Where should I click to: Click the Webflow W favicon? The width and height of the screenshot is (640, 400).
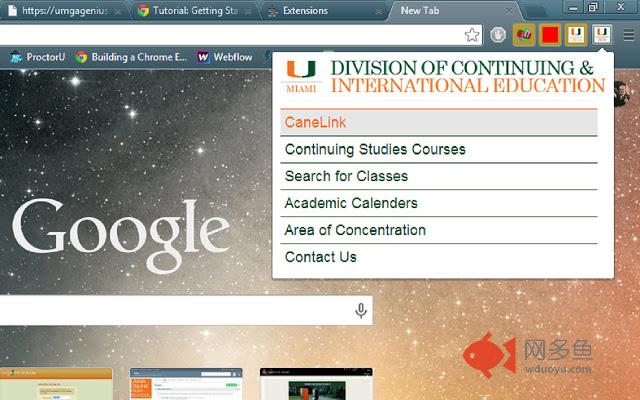point(203,57)
